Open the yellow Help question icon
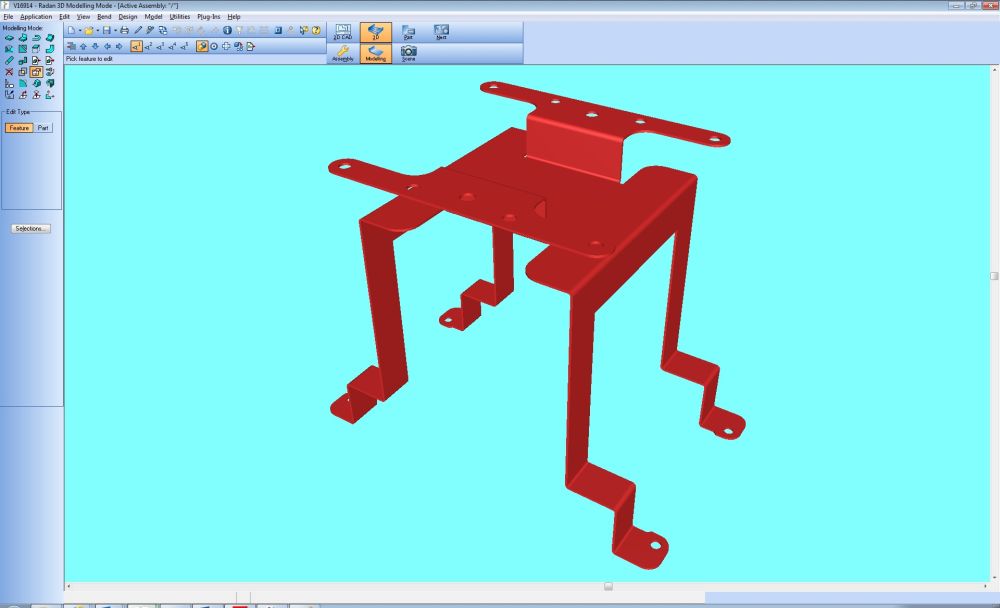 click(x=316, y=31)
